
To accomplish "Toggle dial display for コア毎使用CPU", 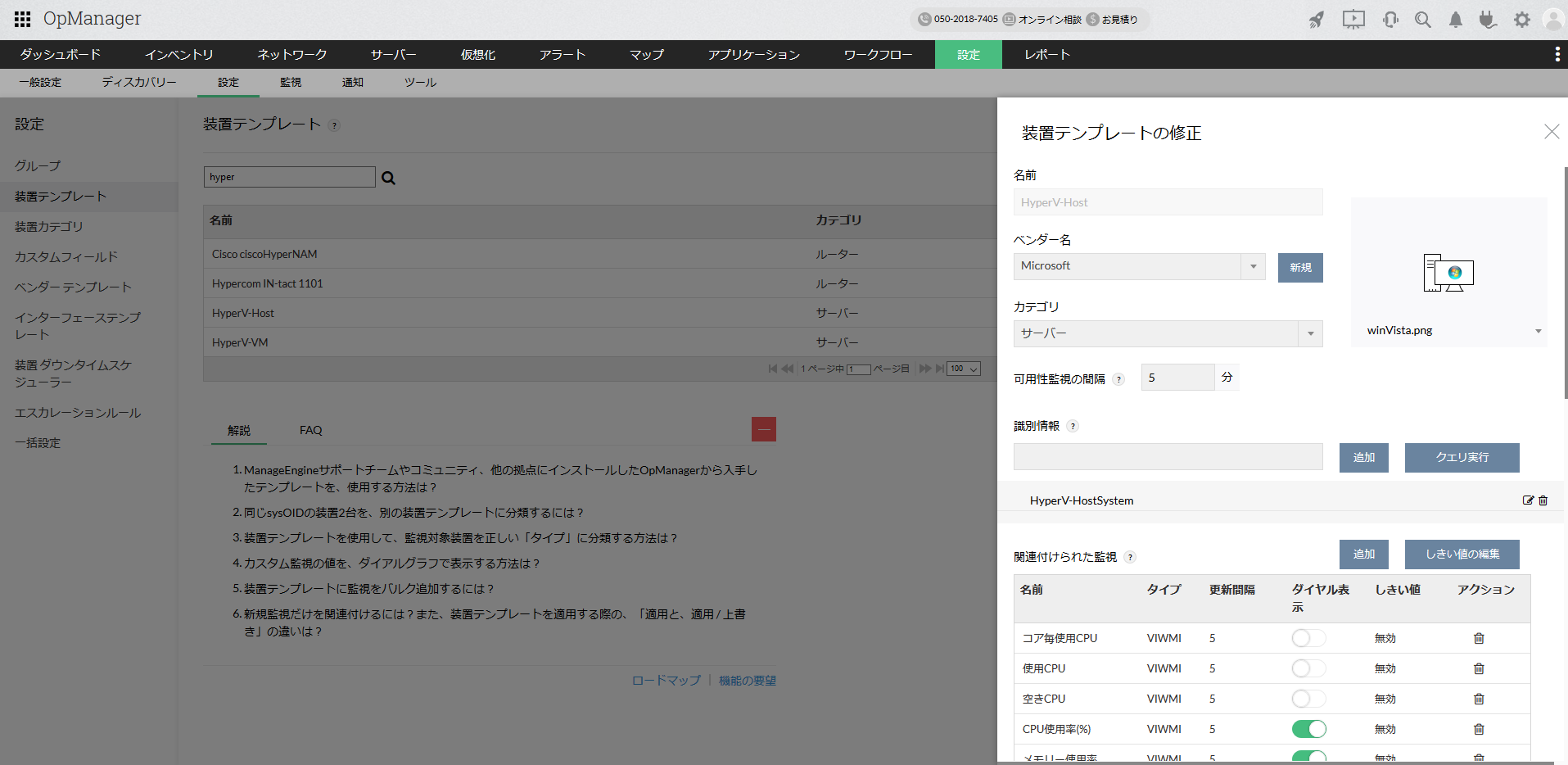I will pyautogui.click(x=1308, y=638).
